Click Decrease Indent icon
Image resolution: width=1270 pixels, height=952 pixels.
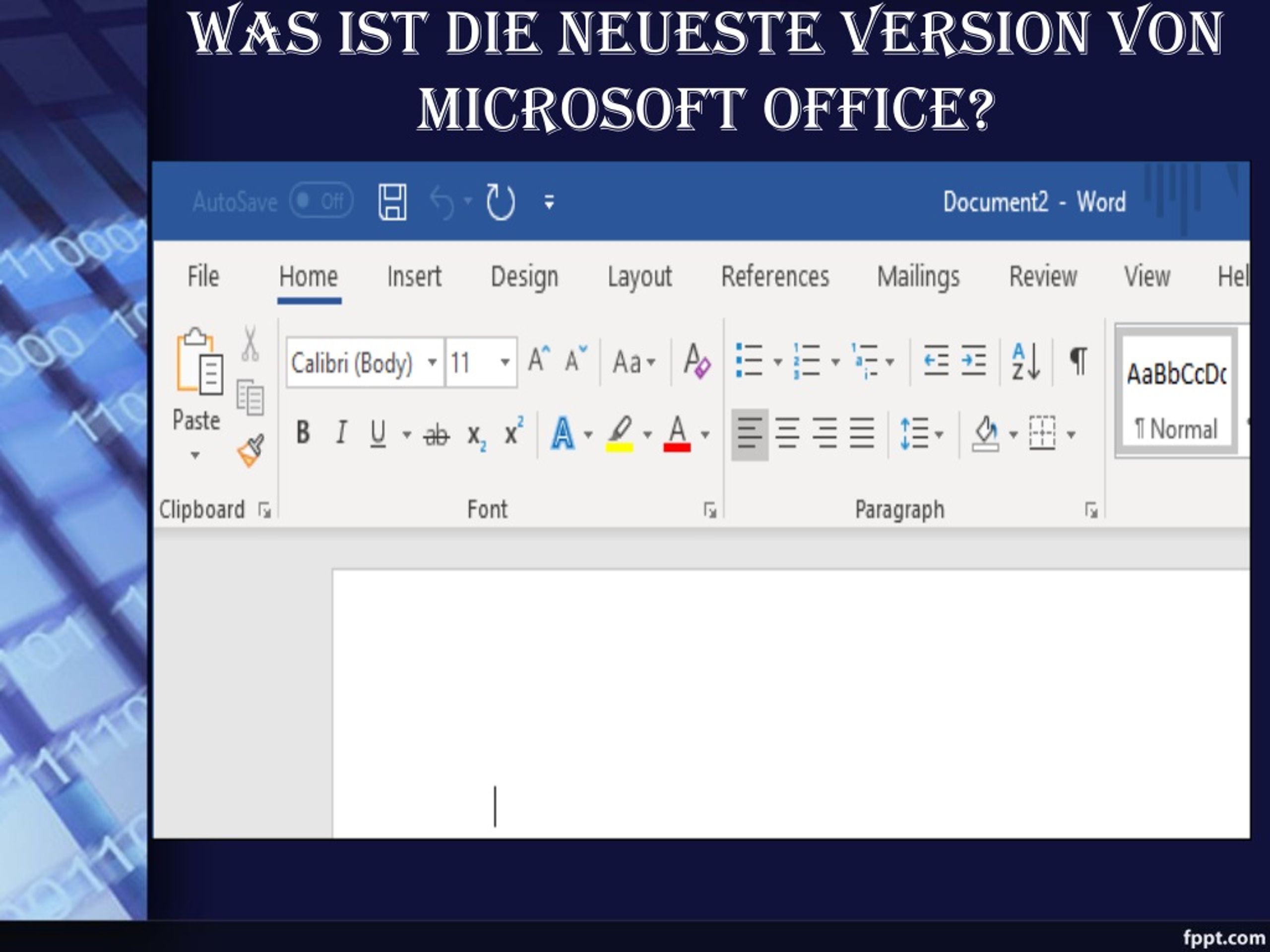(x=937, y=360)
